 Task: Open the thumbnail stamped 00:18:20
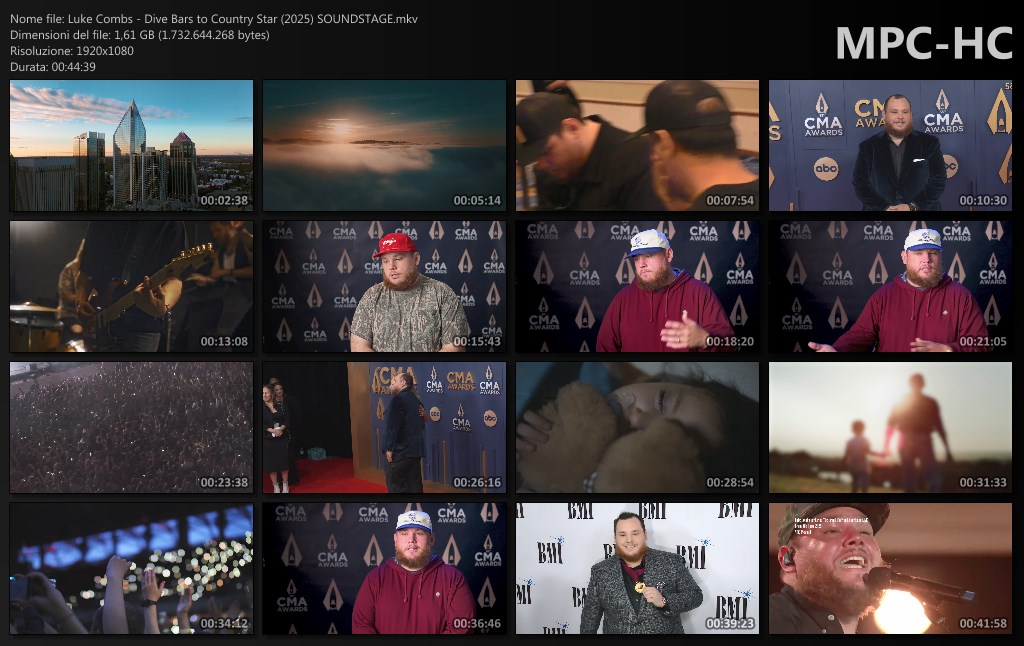coord(637,286)
